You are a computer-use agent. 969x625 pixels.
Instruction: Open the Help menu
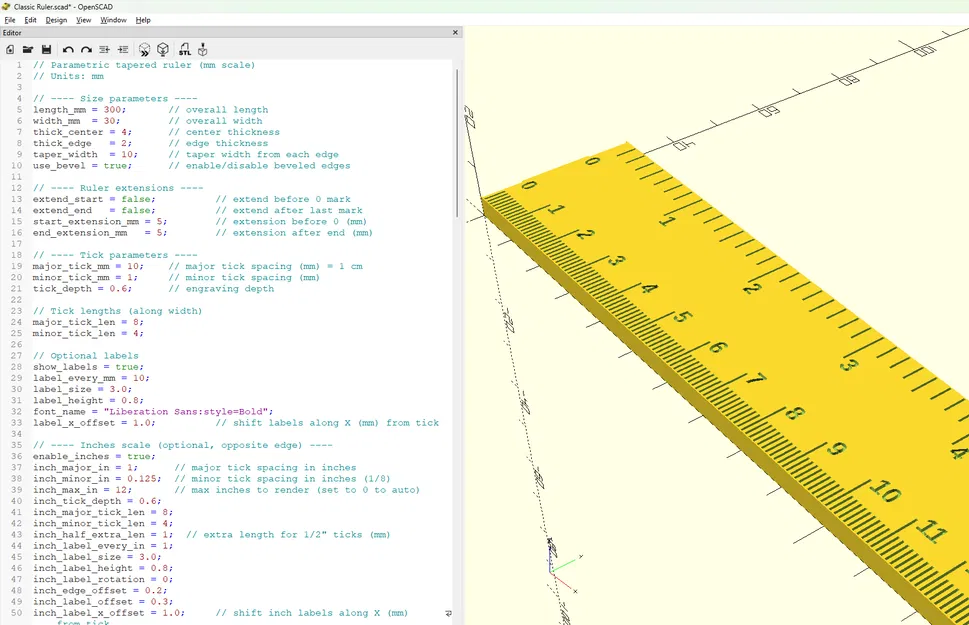coord(143,20)
